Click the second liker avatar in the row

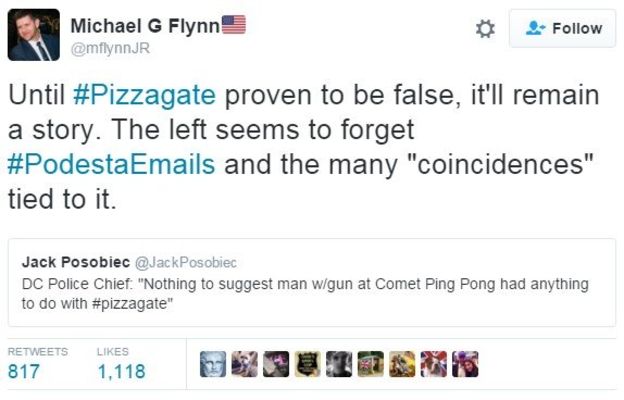pyautogui.click(x=242, y=365)
